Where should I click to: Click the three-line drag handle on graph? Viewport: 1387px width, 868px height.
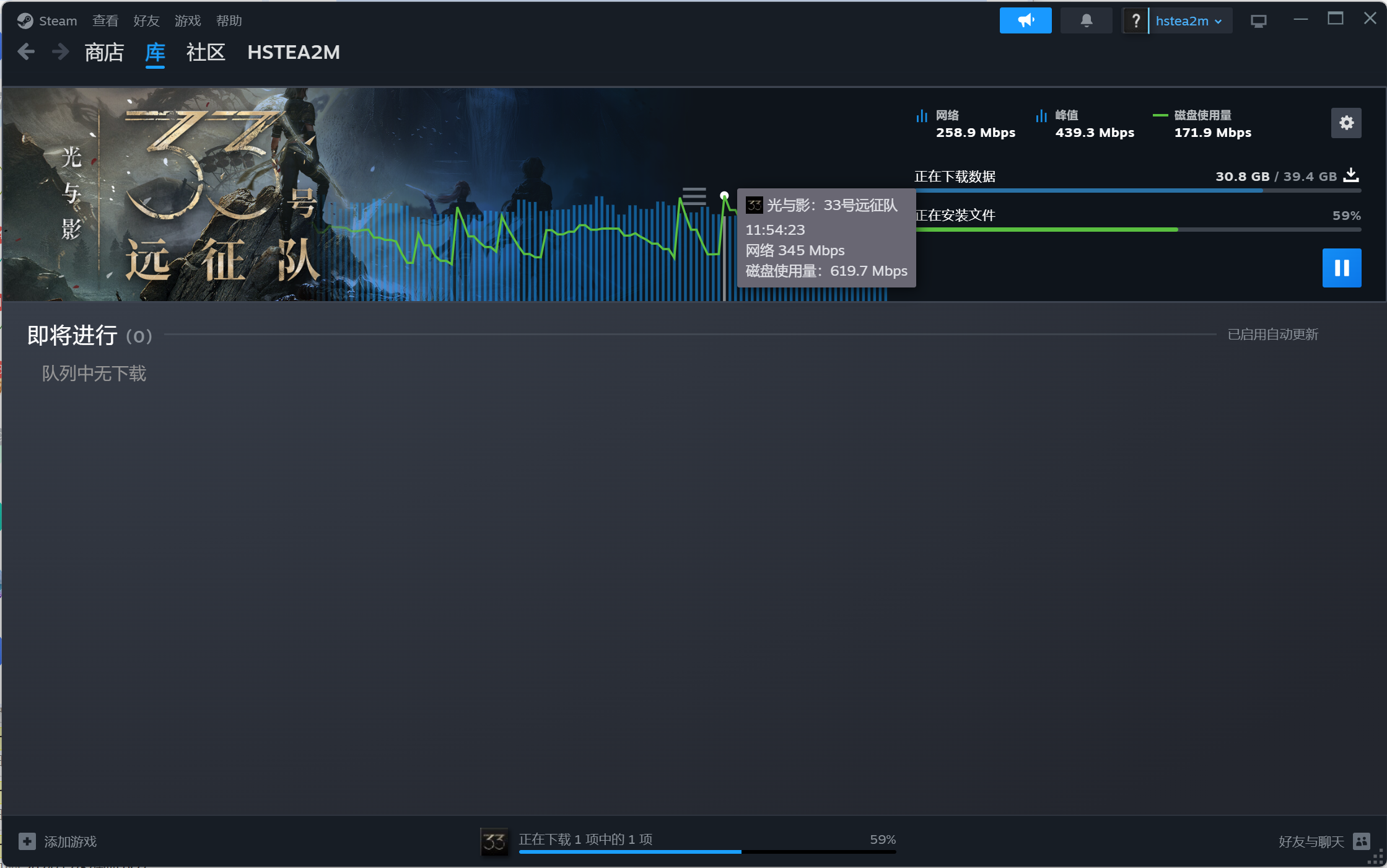(x=694, y=196)
